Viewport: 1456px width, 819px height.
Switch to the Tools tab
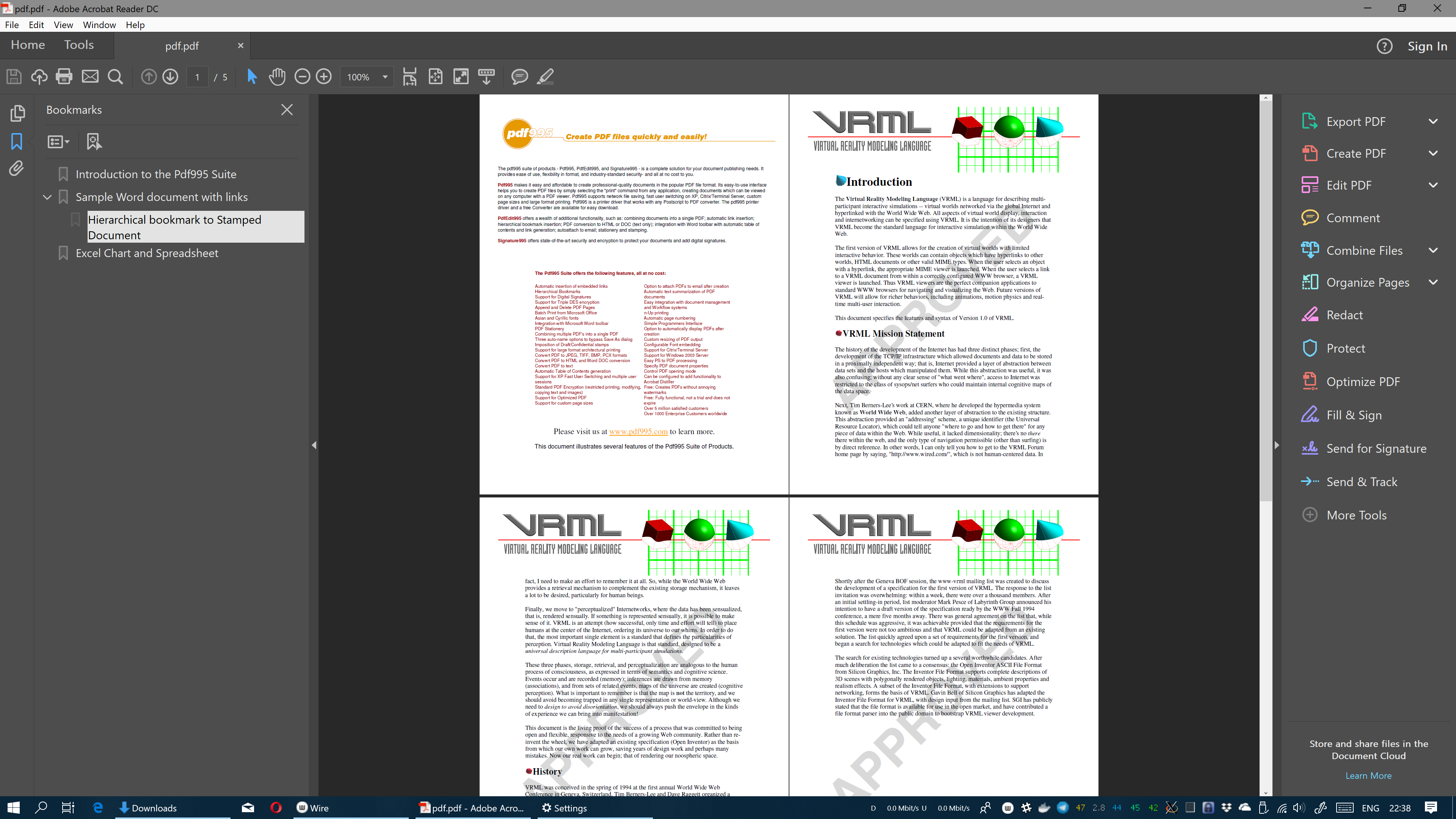78,45
